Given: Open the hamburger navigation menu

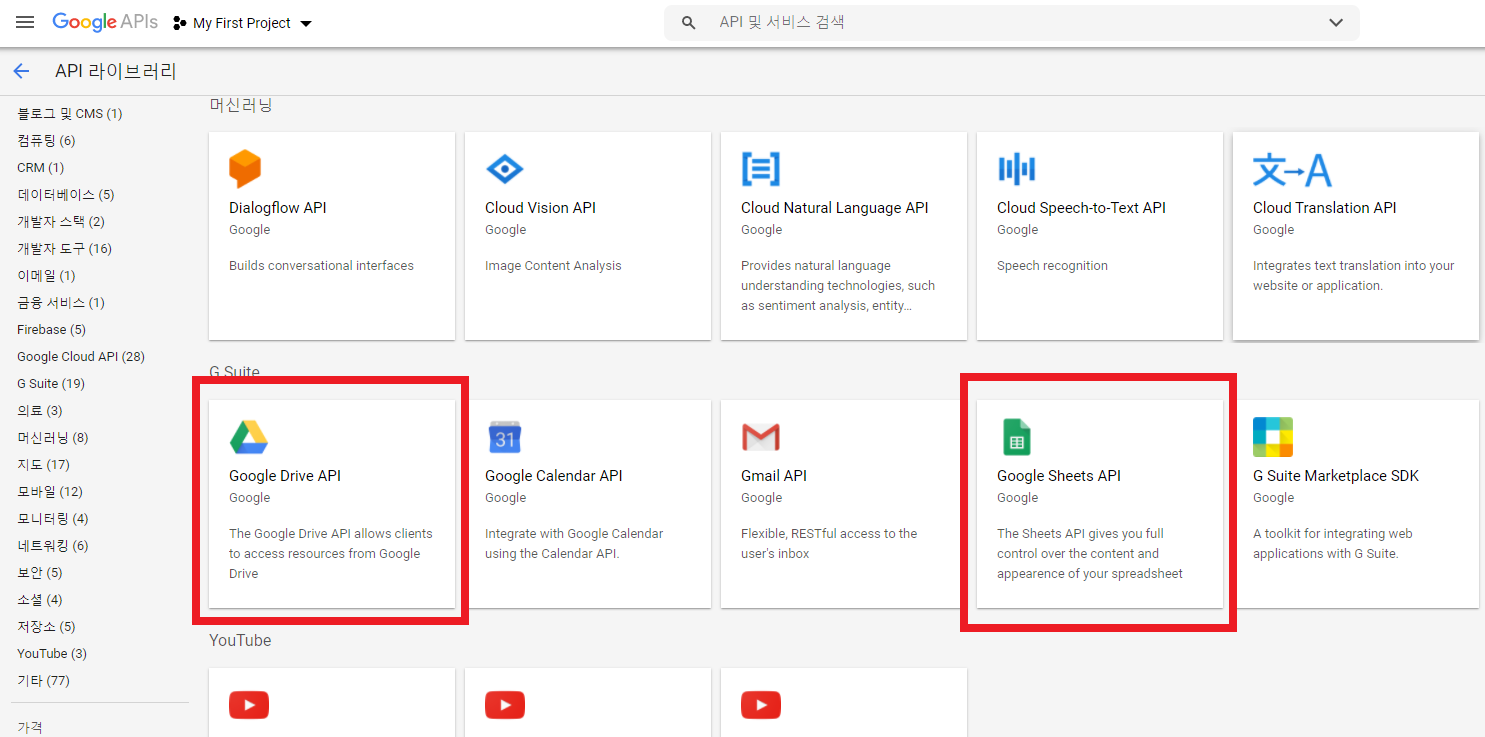Looking at the screenshot, I should (25, 22).
